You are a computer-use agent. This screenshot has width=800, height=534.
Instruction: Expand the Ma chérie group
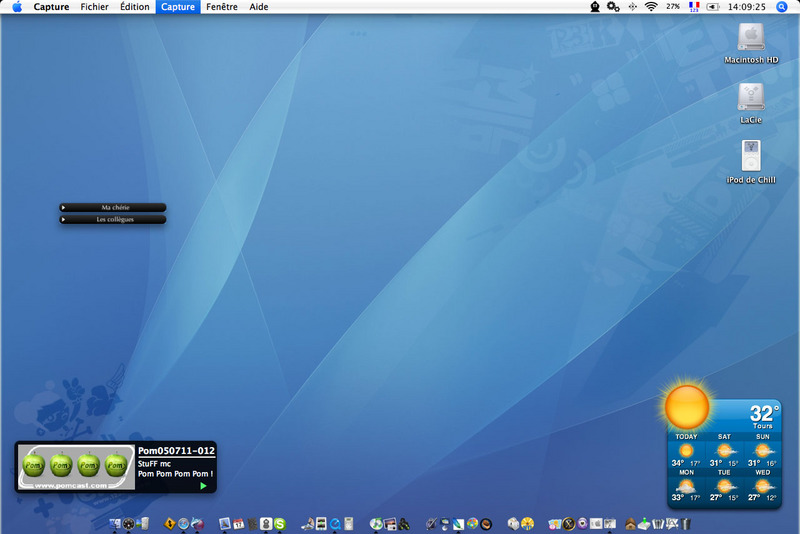(114, 208)
